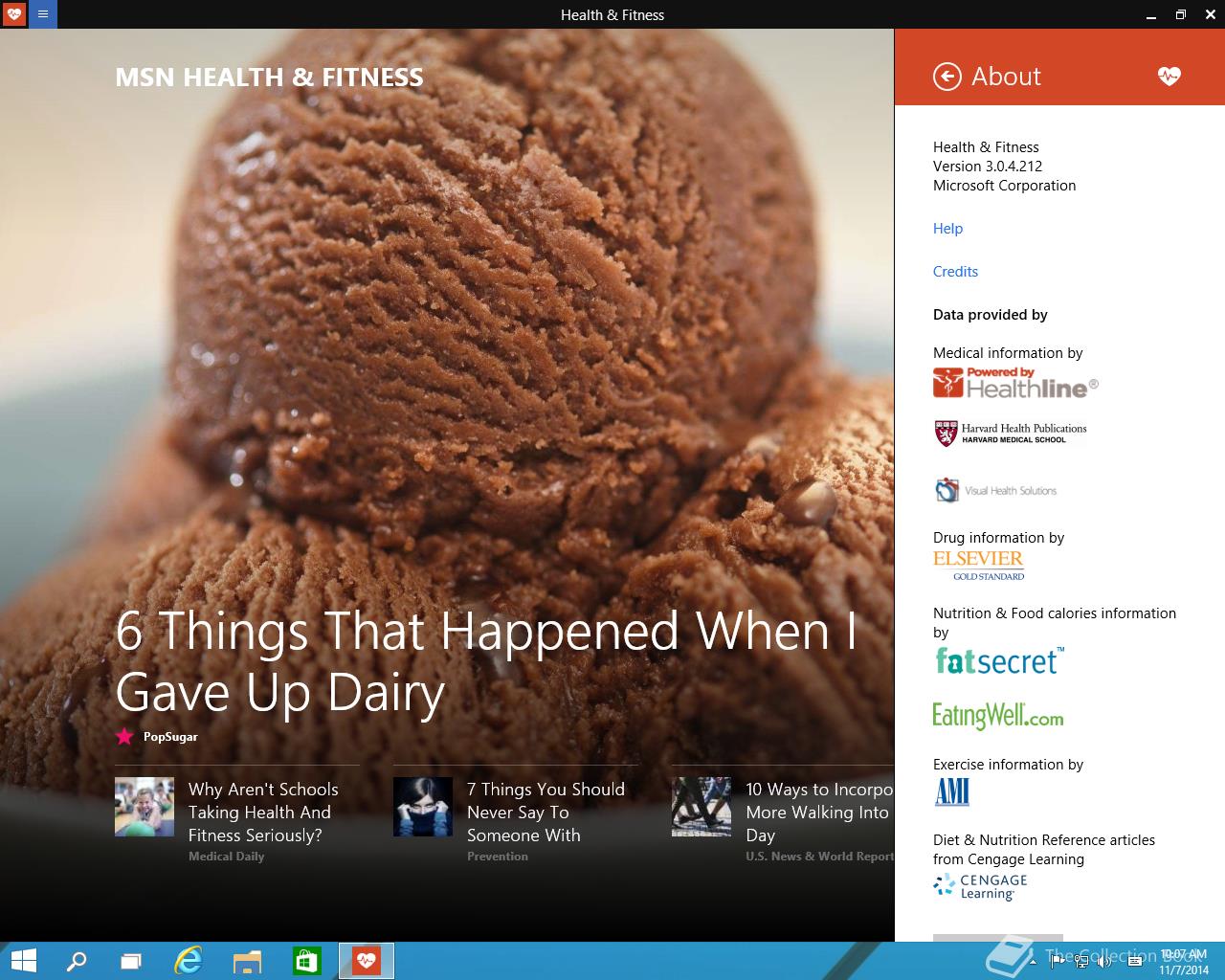
Task: Click the Cengage Learning logo
Action: [981, 887]
